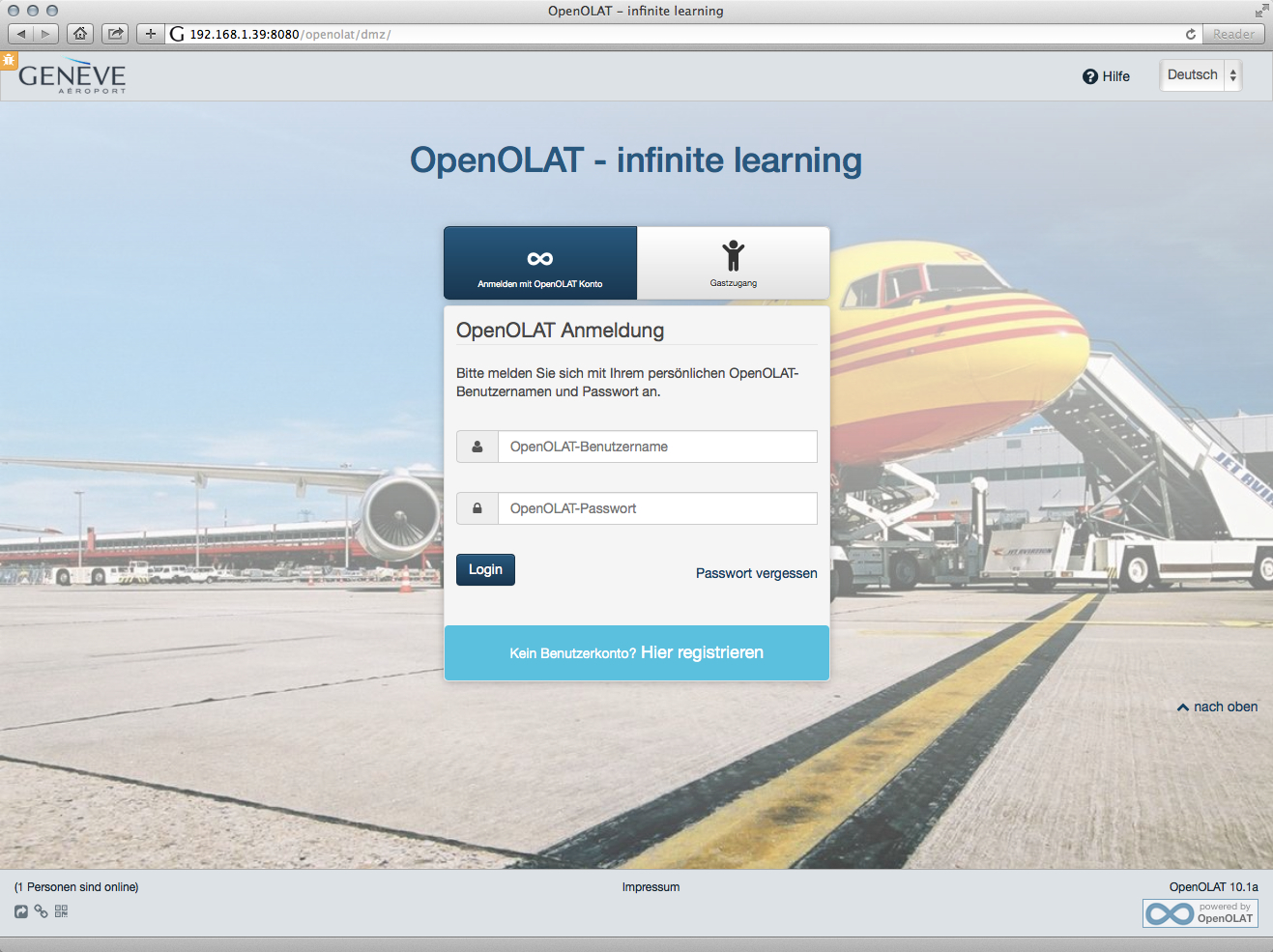Click the QR code icon in footer
1273x952 pixels.
61,911
